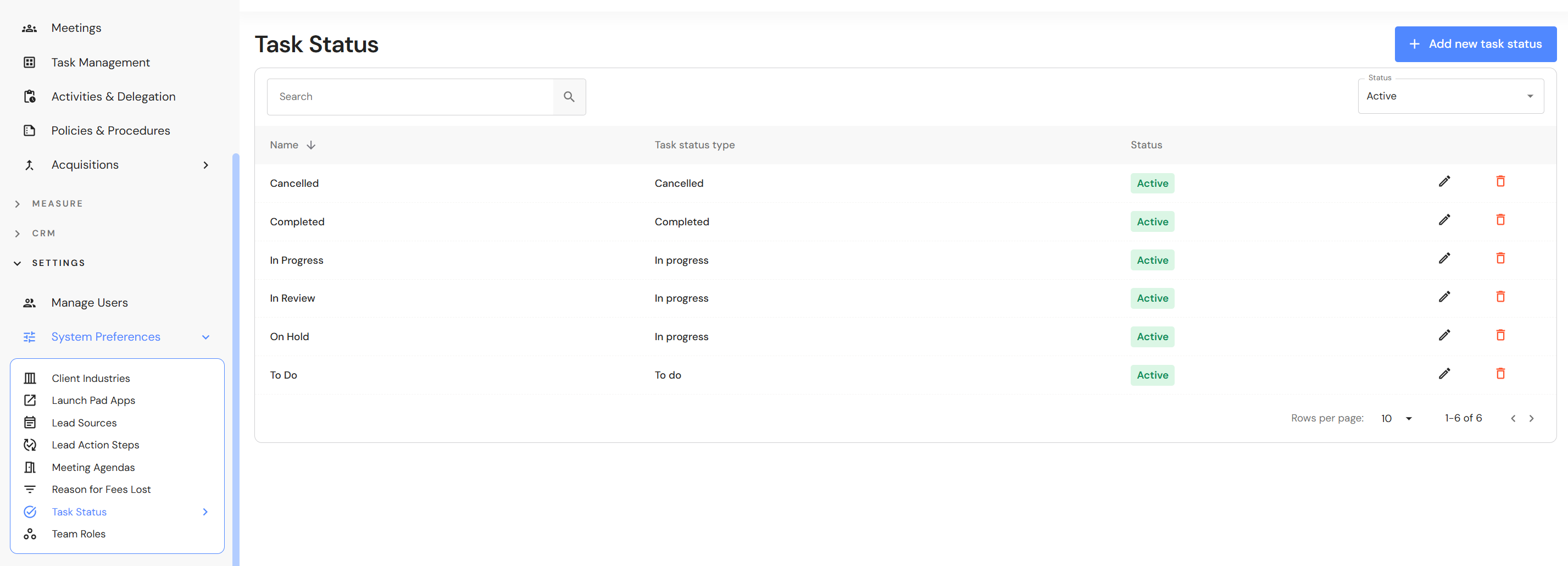Edit the In Review task status
1568x566 pixels.
(x=1444, y=296)
